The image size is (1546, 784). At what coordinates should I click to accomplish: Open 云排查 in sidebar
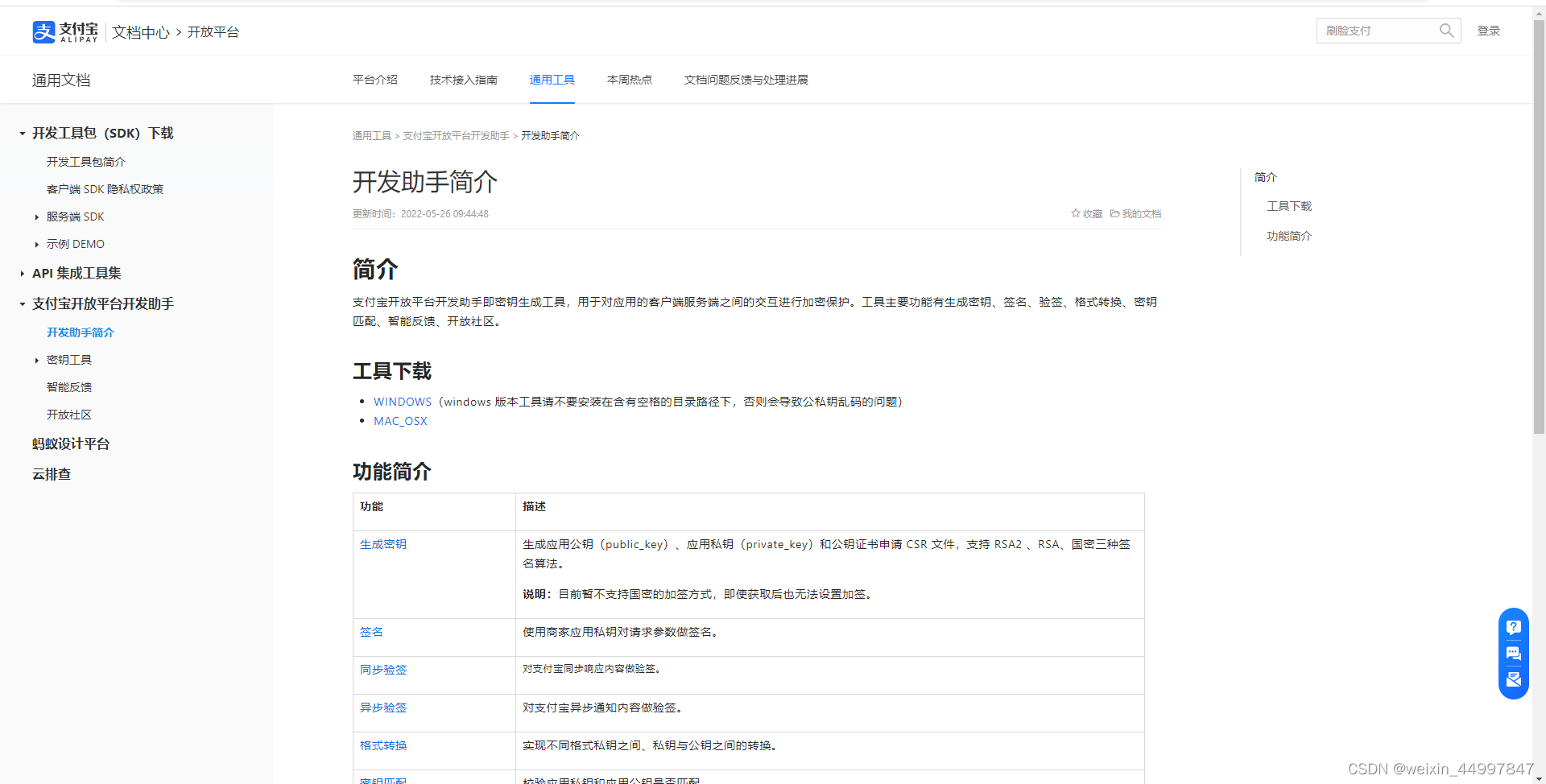tap(52, 474)
